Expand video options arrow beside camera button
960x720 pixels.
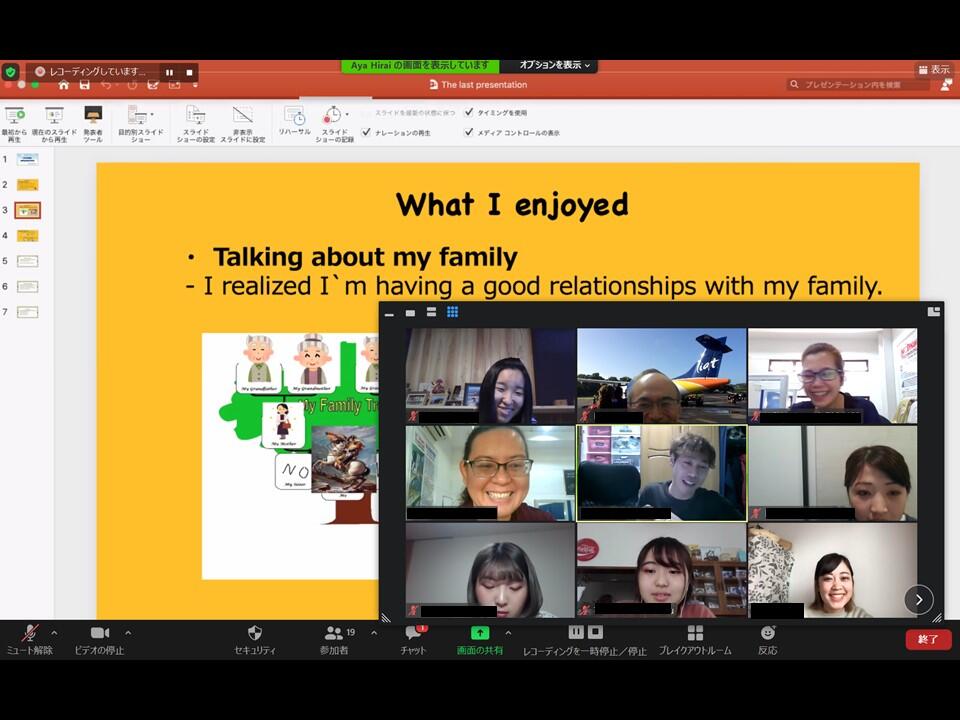point(128,632)
